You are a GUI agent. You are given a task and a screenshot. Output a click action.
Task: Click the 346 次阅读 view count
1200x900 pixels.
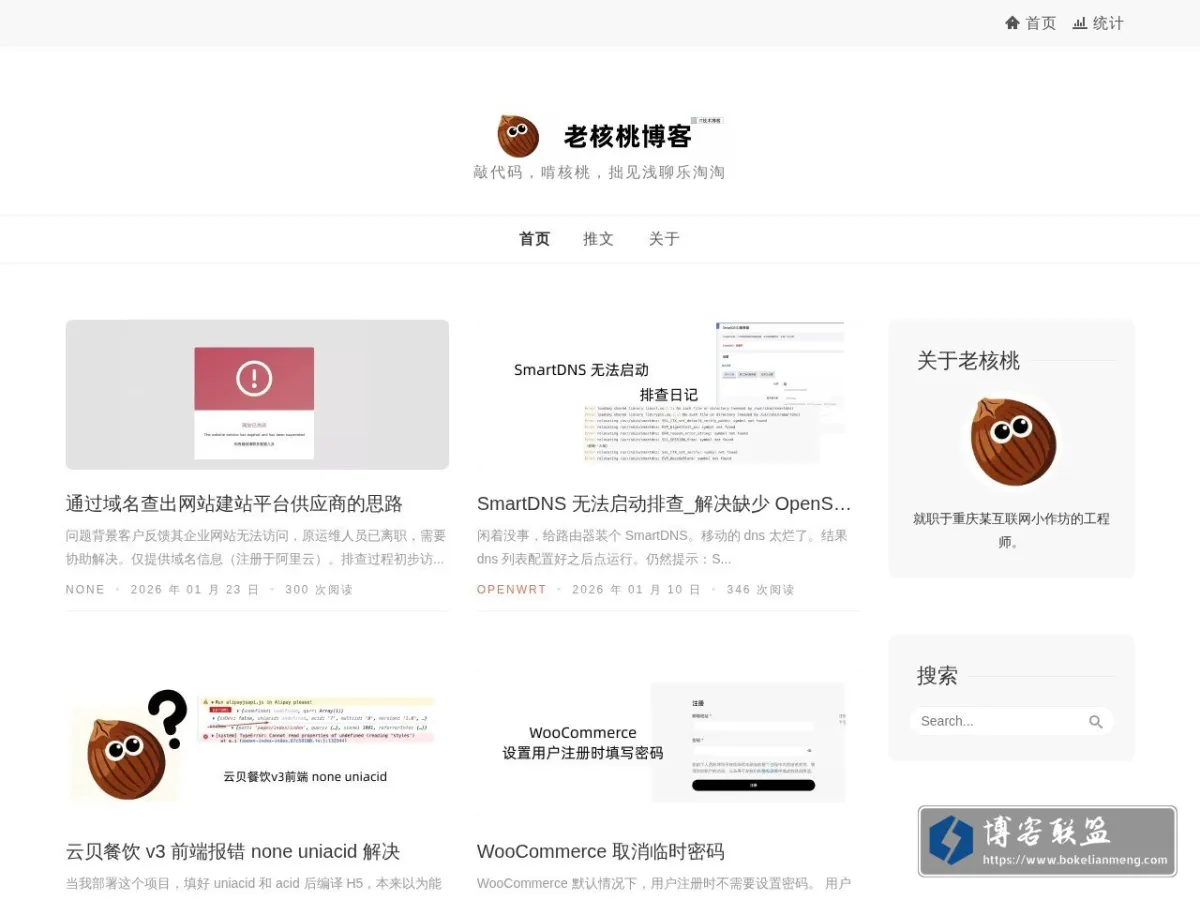(761, 590)
